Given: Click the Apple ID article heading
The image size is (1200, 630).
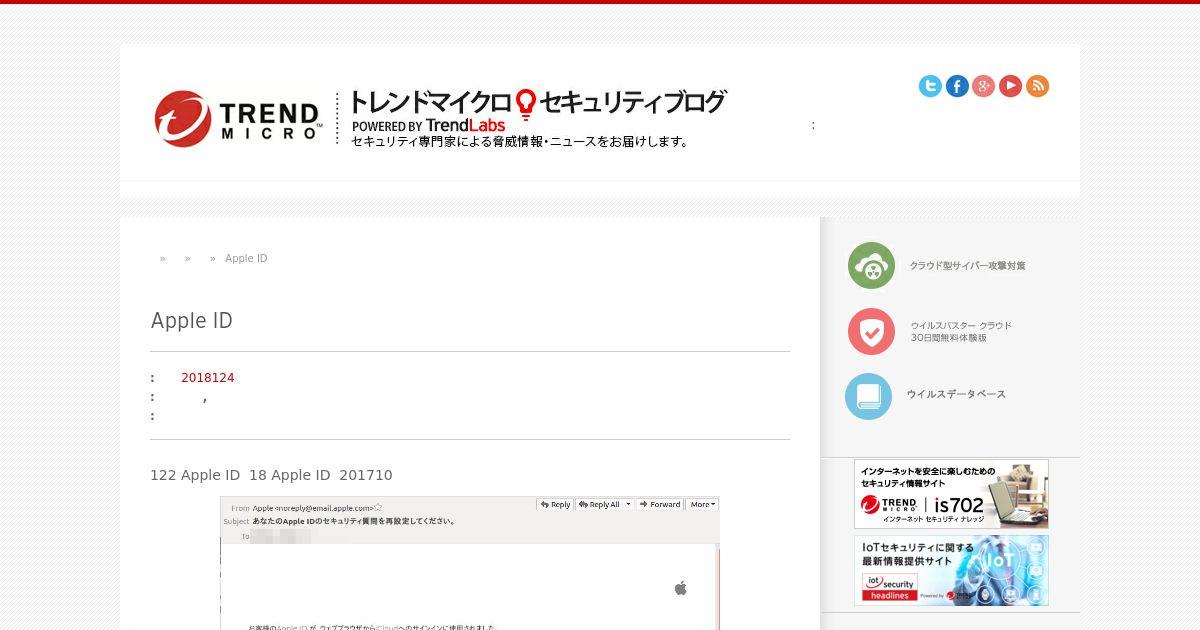Looking at the screenshot, I should pos(192,321).
